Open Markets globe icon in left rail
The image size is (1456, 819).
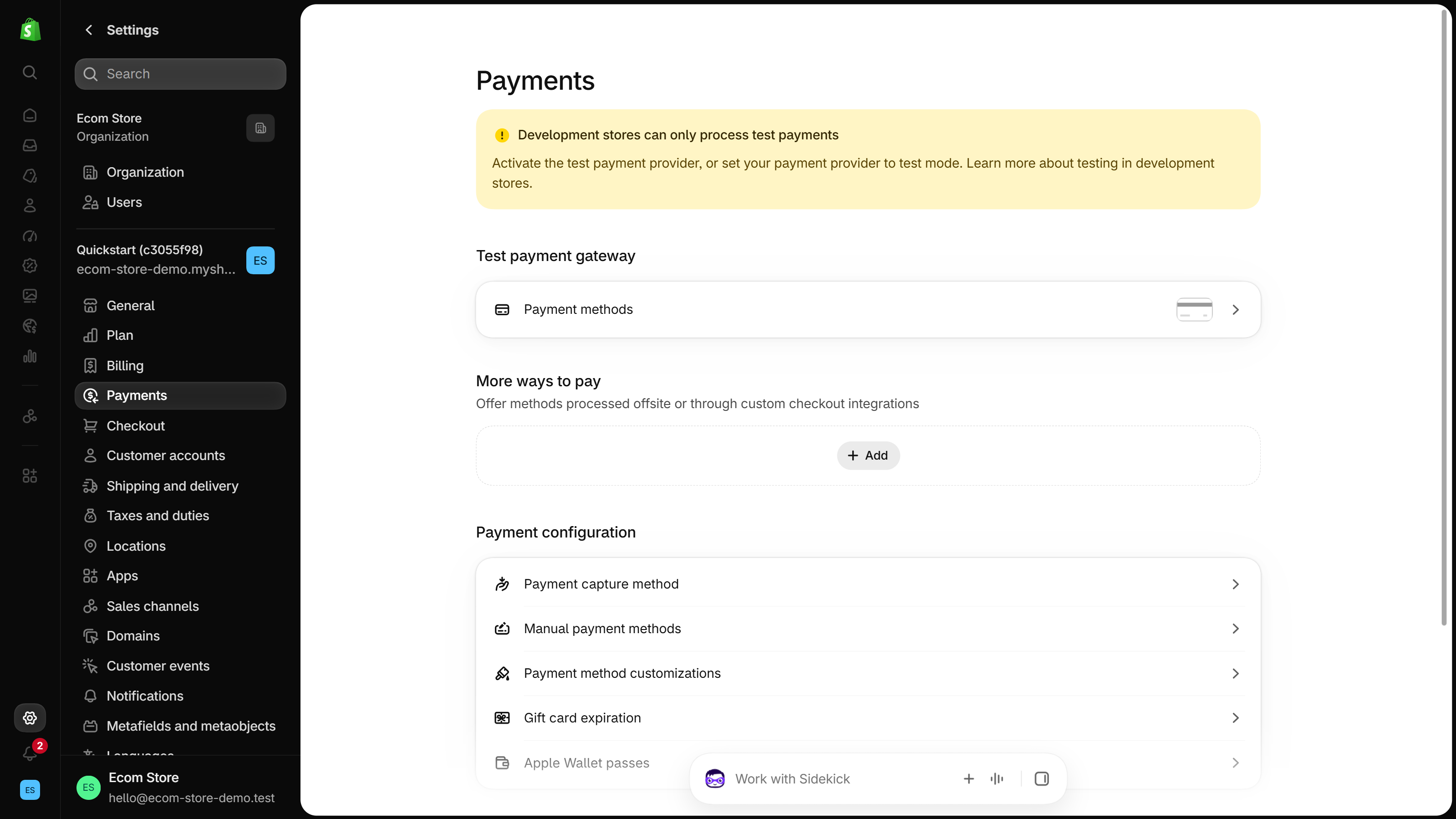coord(30,326)
